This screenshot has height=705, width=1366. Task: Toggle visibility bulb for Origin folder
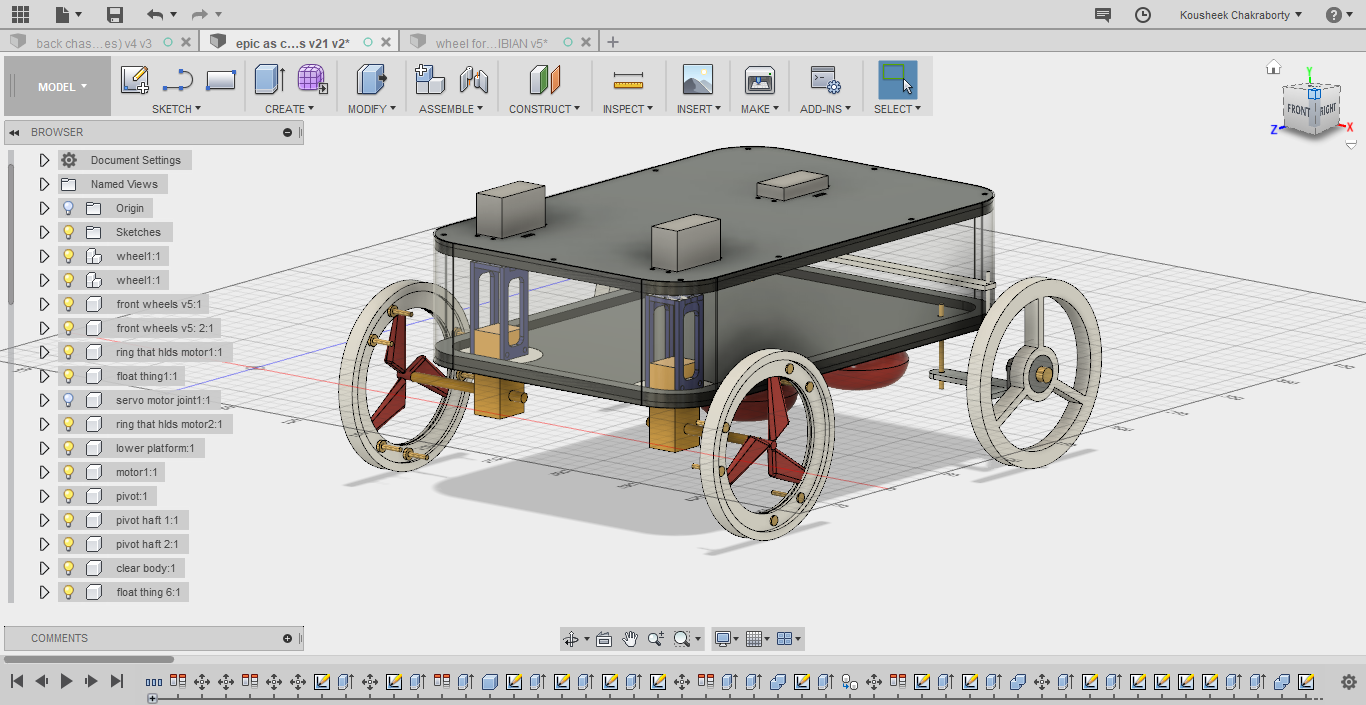point(69,208)
